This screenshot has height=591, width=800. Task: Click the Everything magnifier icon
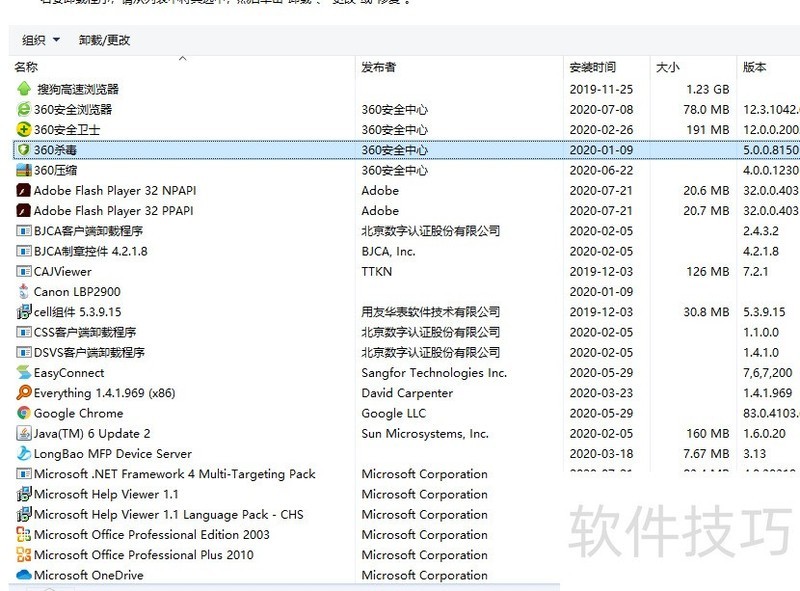[24, 392]
